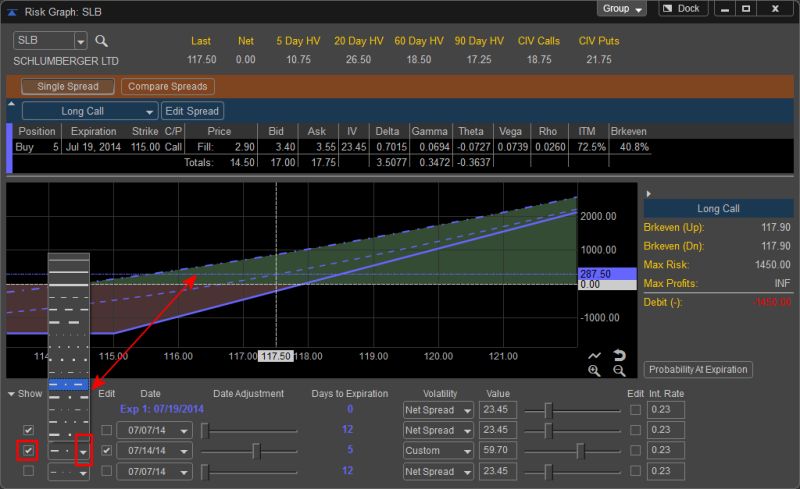Screen dimensions: 800x489
Task: Click the Delta column header
Action: point(387,131)
